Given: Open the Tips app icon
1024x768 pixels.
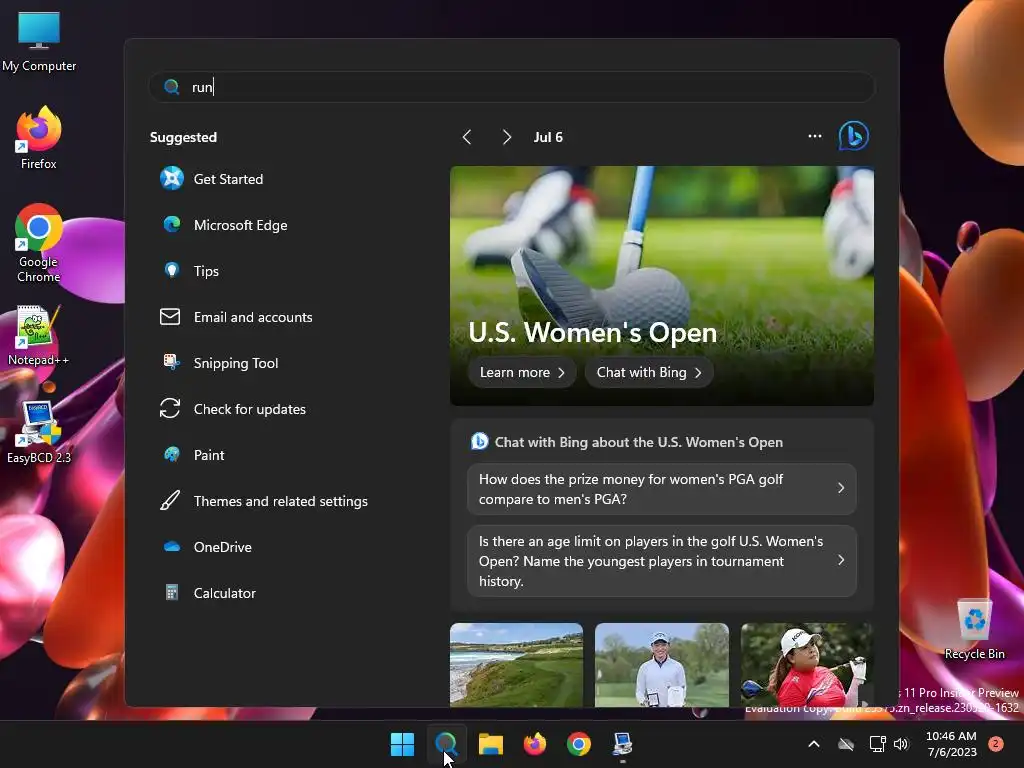Looking at the screenshot, I should (172, 270).
